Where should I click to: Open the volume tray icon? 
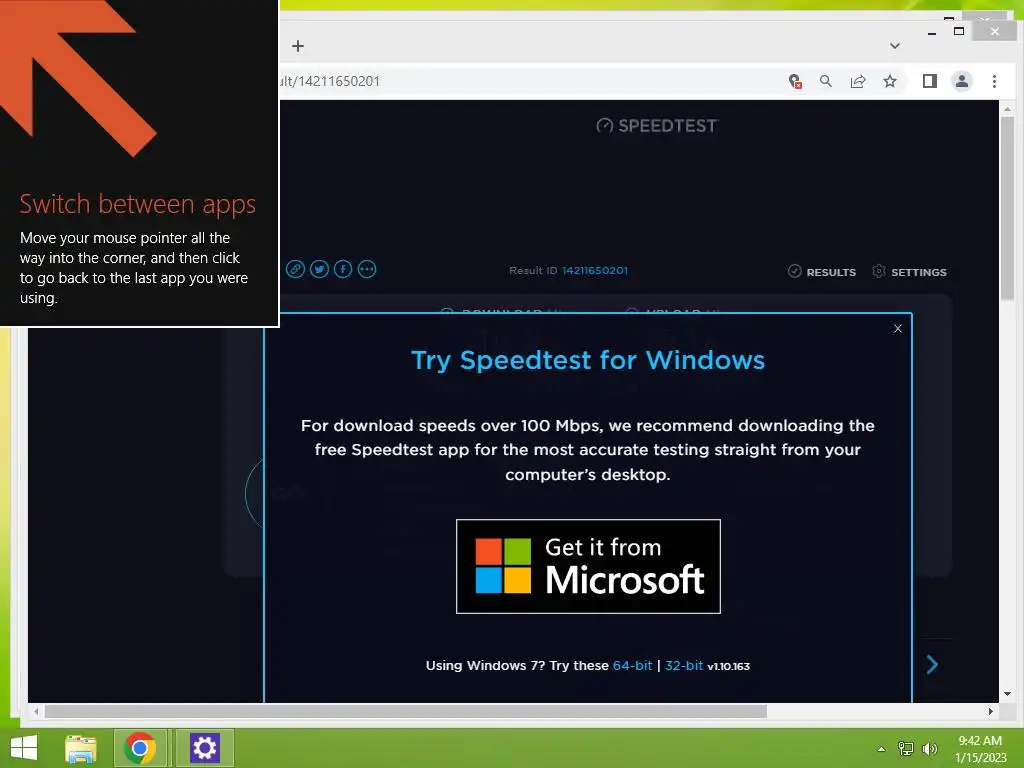929,749
